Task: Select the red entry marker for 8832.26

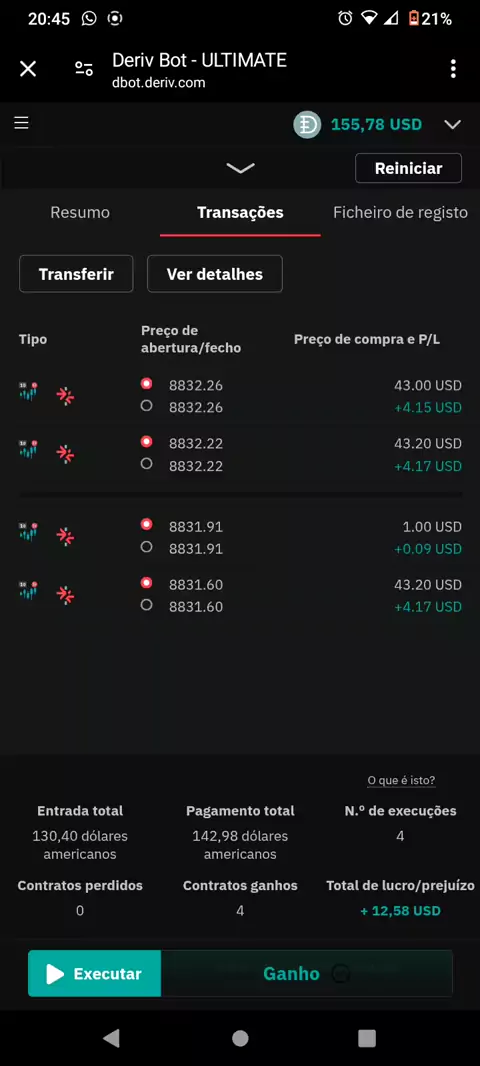Action: click(146, 383)
